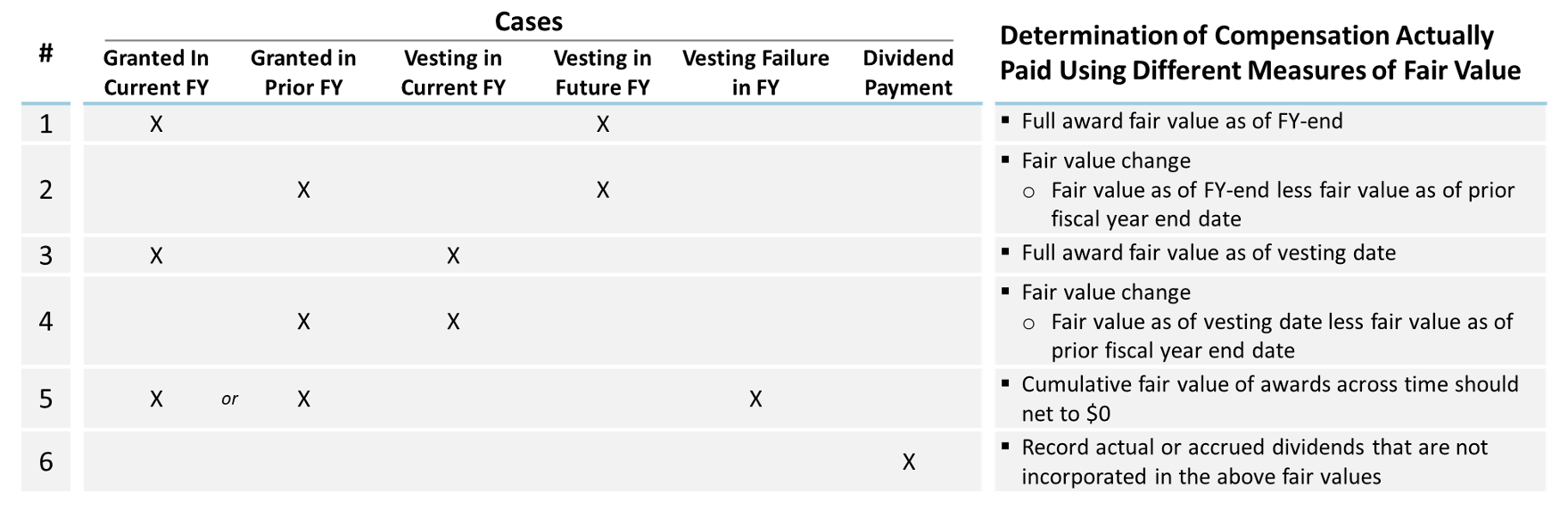The height and width of the screenshot is (510, 1568).
Task: Click row 1's X under Granted In Current FY
Action: tap(156, 124)
